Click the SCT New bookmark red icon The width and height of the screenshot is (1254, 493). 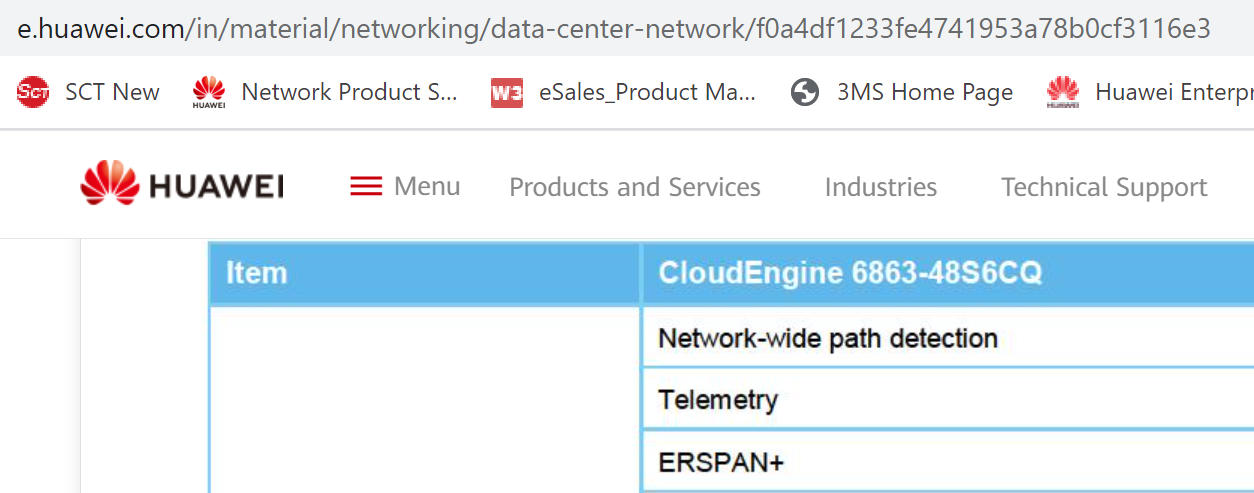[x=33, y=92]
